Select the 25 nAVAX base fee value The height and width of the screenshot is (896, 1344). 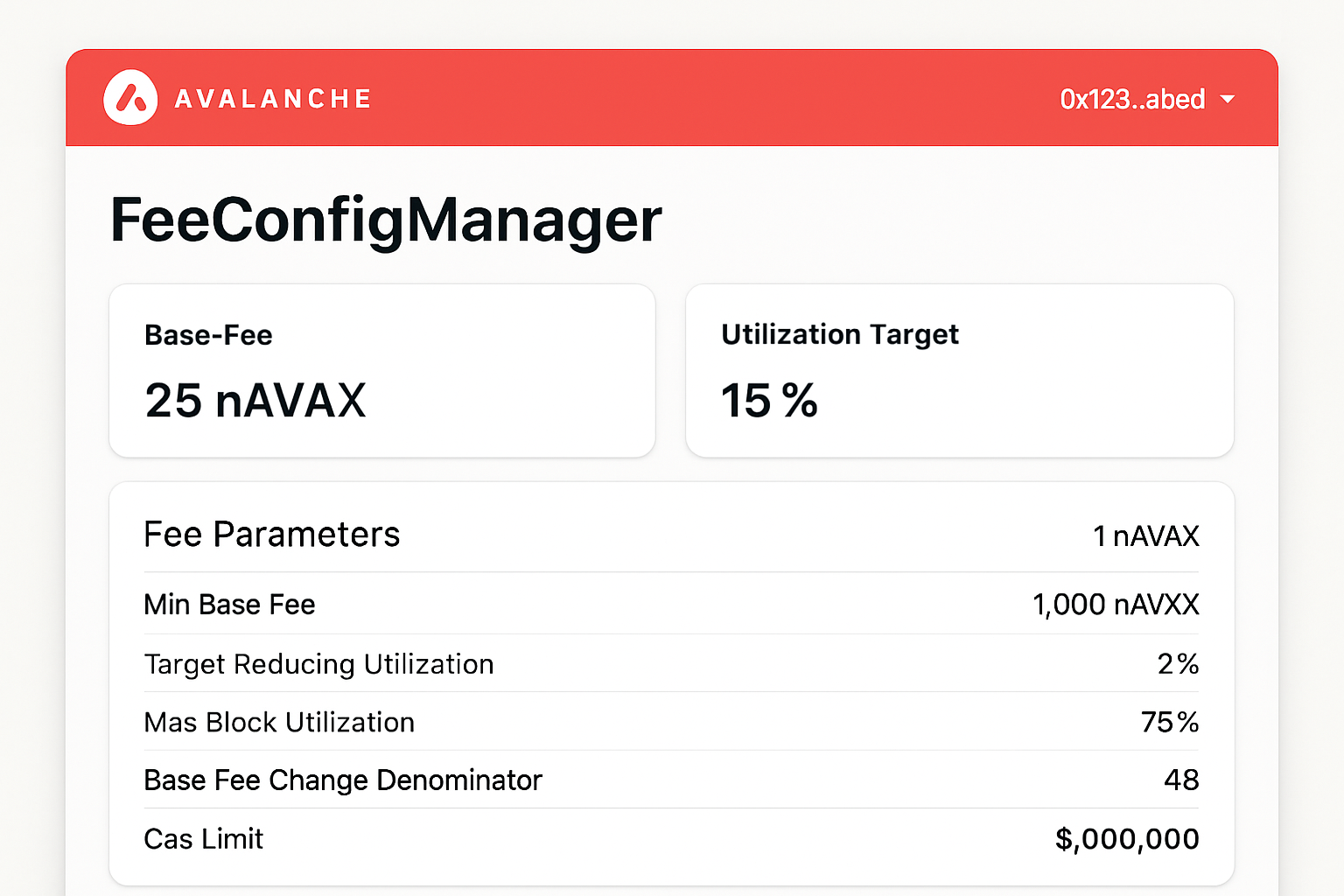point(255,401)
